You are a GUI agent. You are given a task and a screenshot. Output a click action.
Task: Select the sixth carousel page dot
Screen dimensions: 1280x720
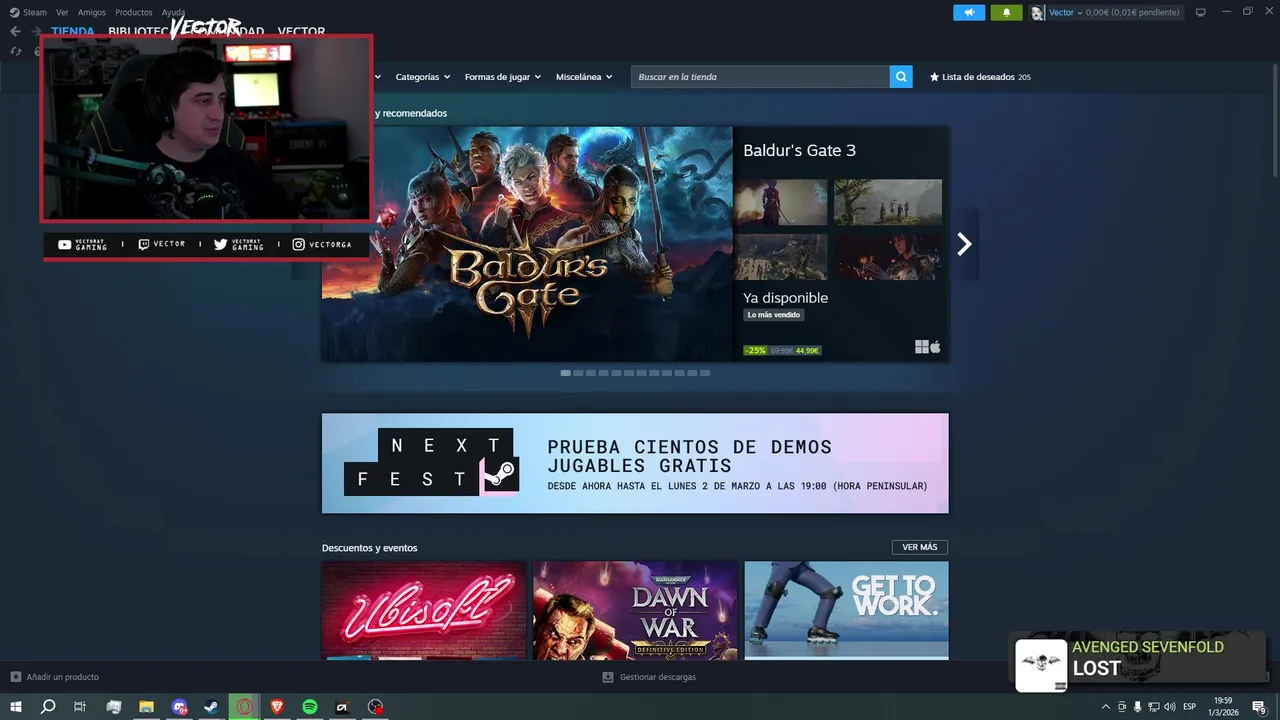pyautogui.click(x=629, y=373)
